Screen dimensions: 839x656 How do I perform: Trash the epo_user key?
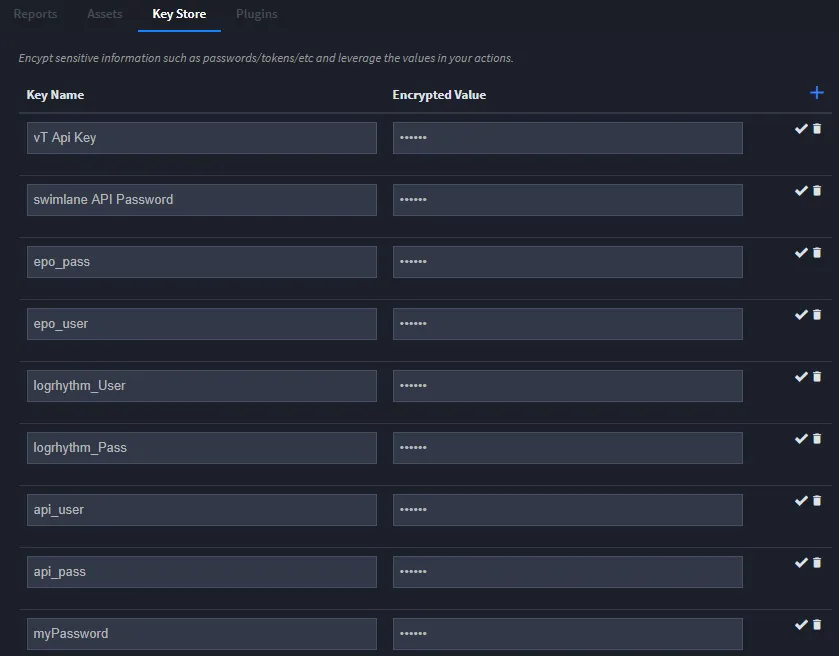pyautogui.click(x=817, y=315)
